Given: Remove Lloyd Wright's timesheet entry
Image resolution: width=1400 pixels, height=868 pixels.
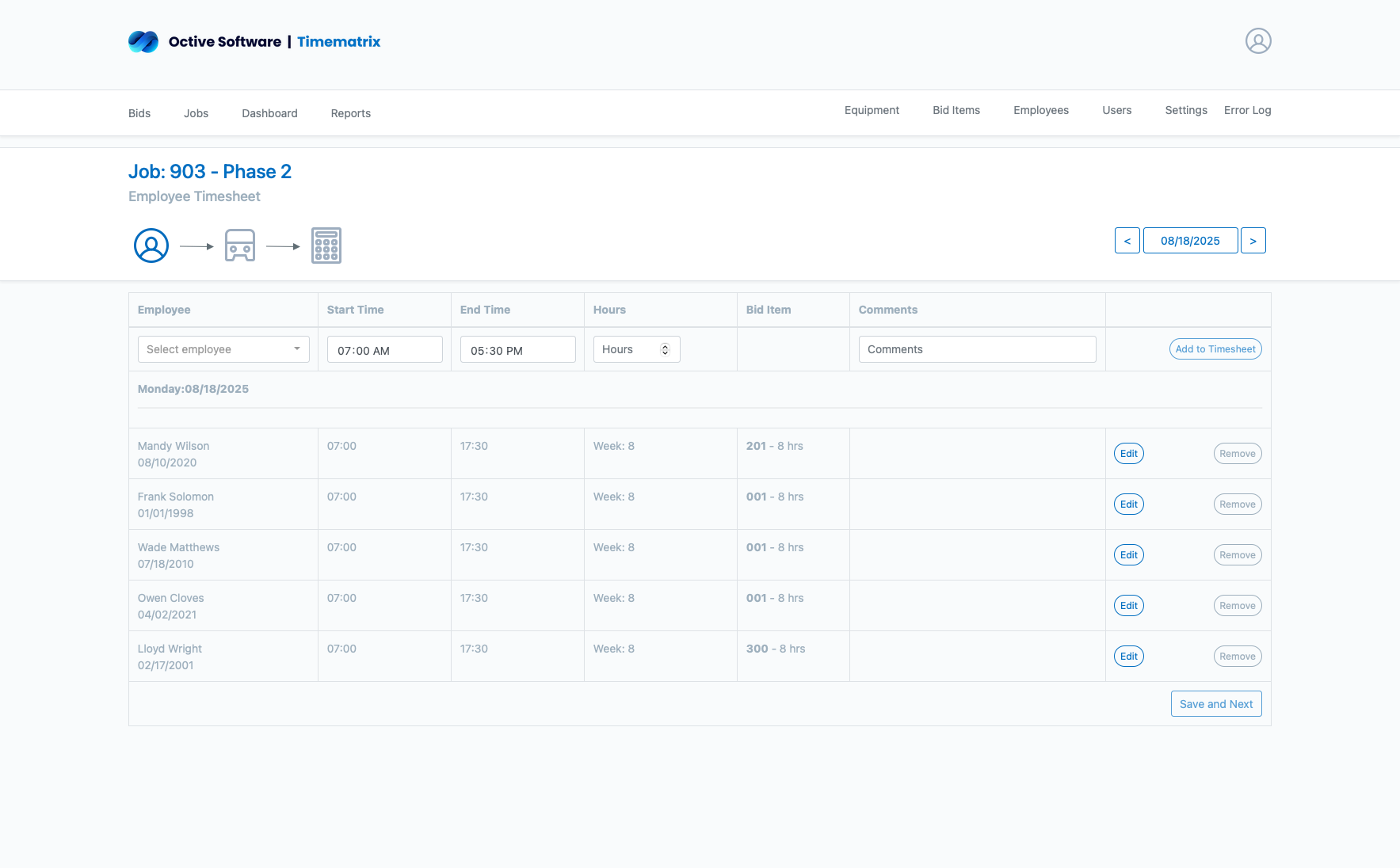Looking at the screenshot, I should [x=1237, y=657].
